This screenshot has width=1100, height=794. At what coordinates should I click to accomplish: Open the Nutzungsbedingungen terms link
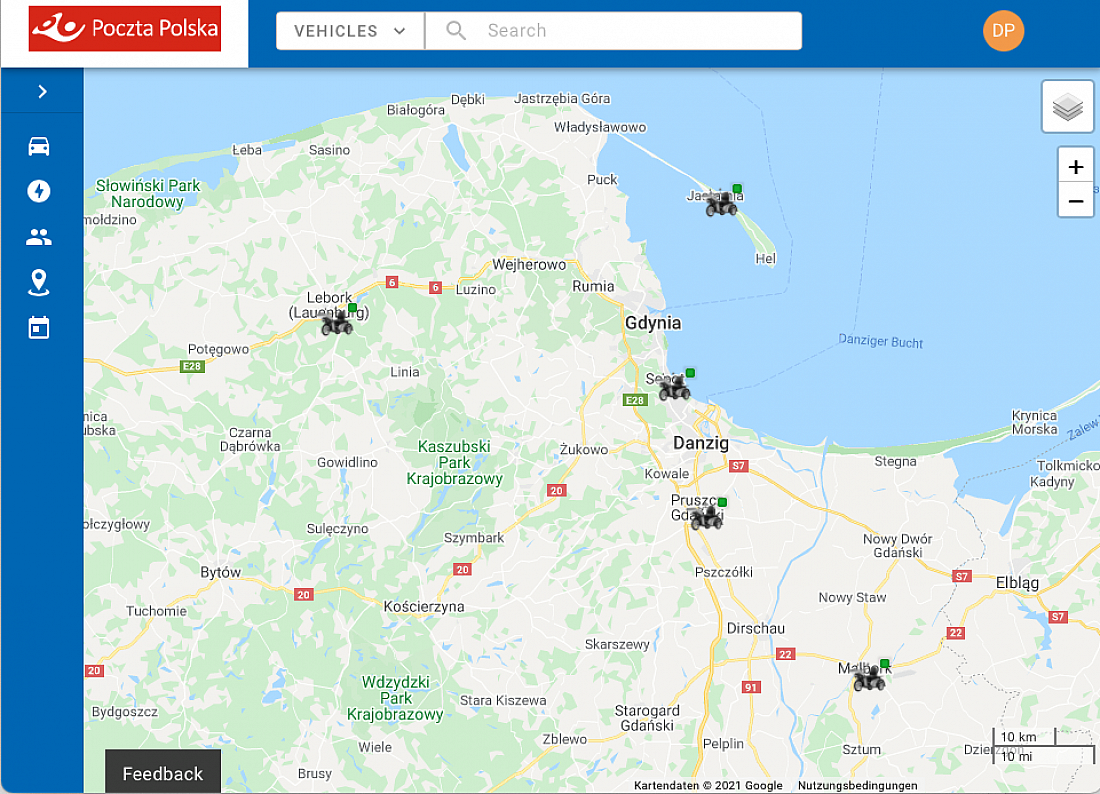click(857, 786)
